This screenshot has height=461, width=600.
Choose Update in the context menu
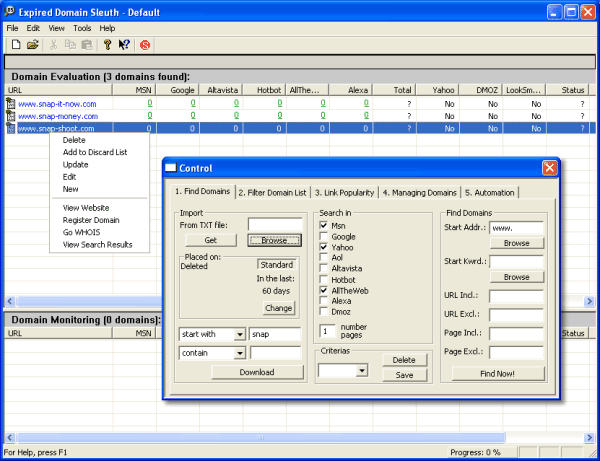coord(75,165)
